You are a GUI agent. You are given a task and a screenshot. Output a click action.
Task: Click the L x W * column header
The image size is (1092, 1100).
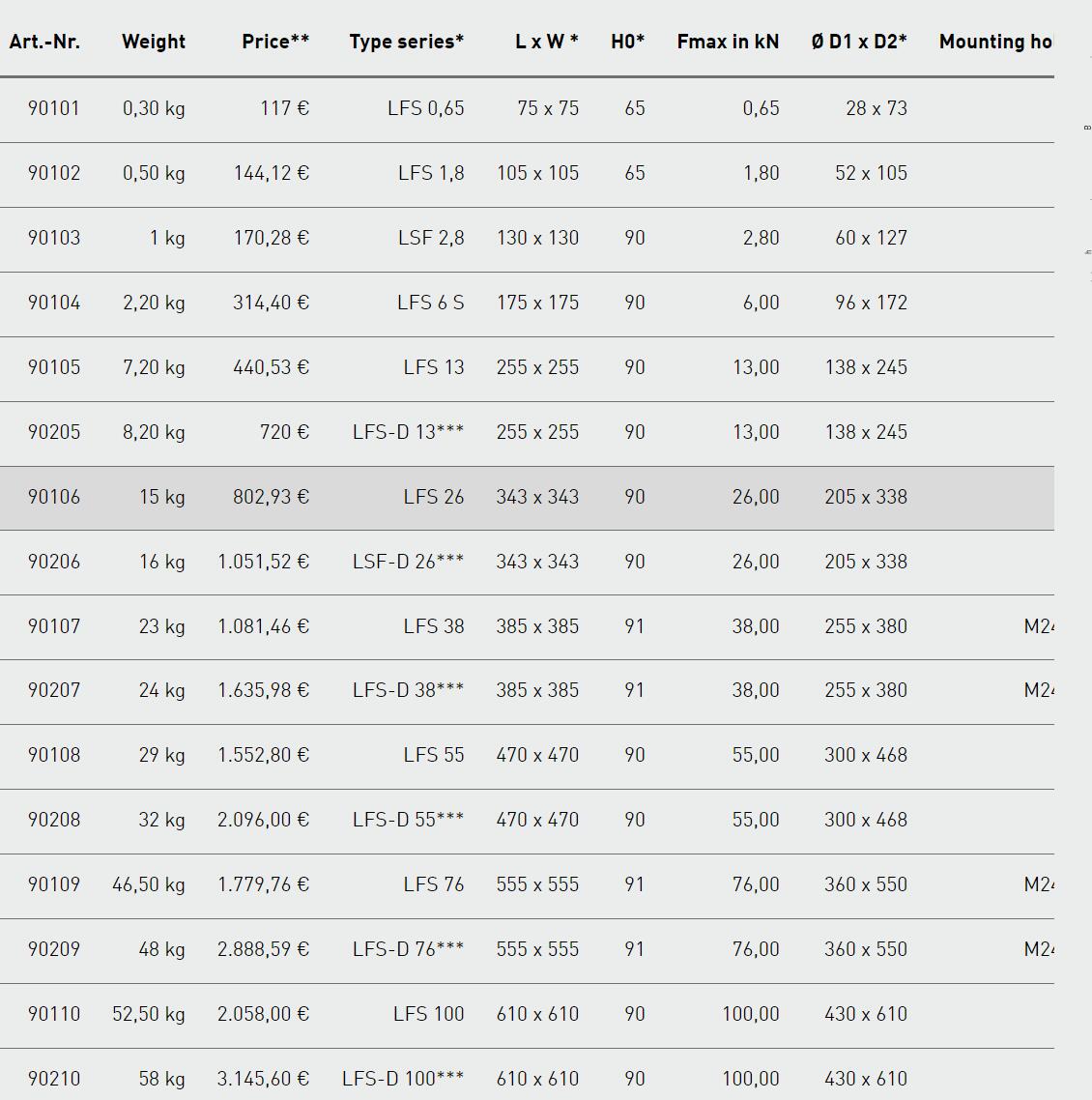click(x=547, y=42)
